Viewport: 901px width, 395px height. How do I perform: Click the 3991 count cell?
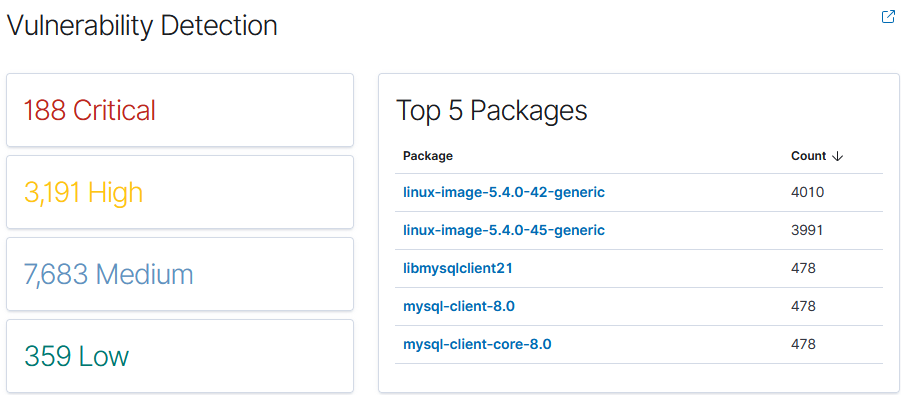(807, 230)
